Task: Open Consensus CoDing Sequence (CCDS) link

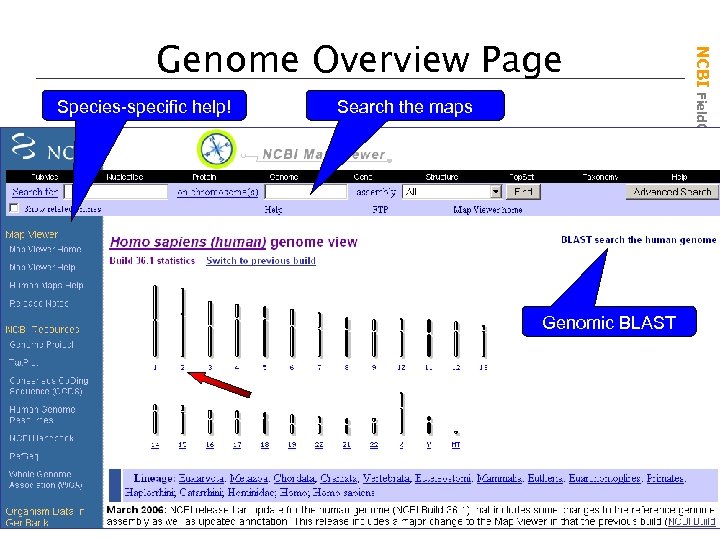Action: (x=49, y=386)
